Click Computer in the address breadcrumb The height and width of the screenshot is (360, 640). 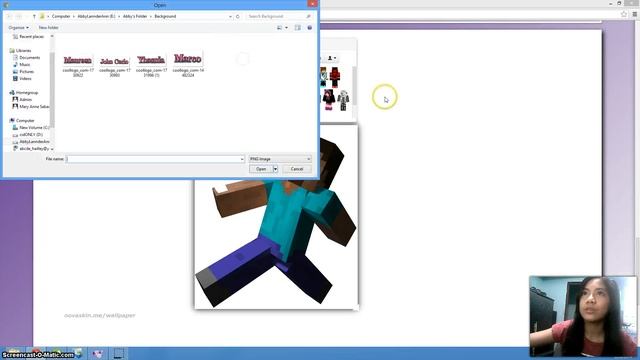[61, 16]
